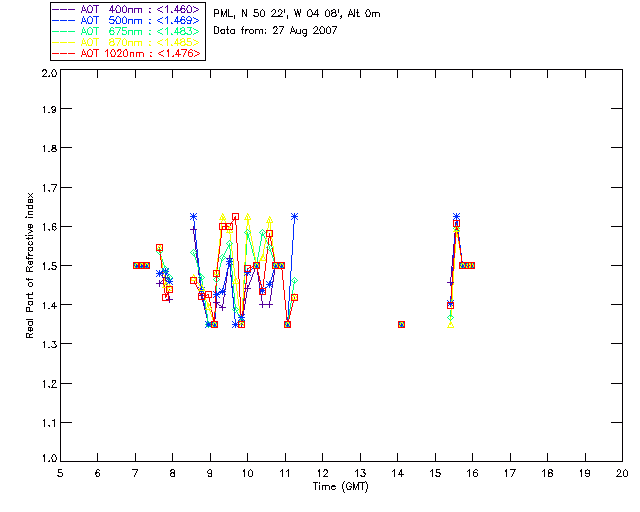This screenshot has height=512, width=640.
Task: Click the y-axis tick label 2.0
Action: (x=49, y=73)
